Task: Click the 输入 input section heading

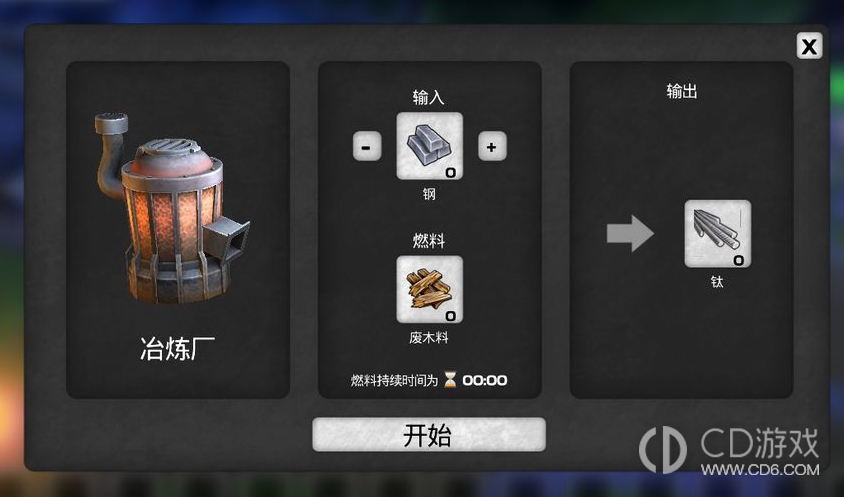Action: pyautogui.click(x=428, y=97)
